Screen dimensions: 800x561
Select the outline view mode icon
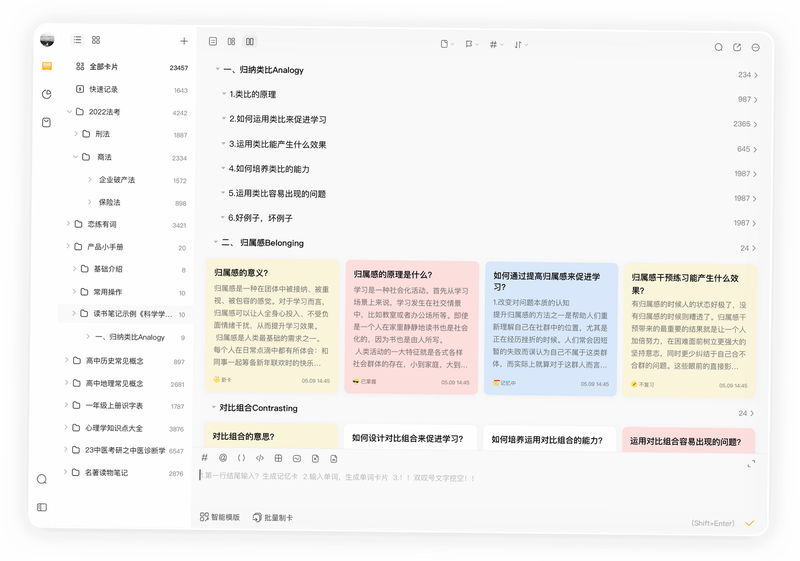click(213, 41)
